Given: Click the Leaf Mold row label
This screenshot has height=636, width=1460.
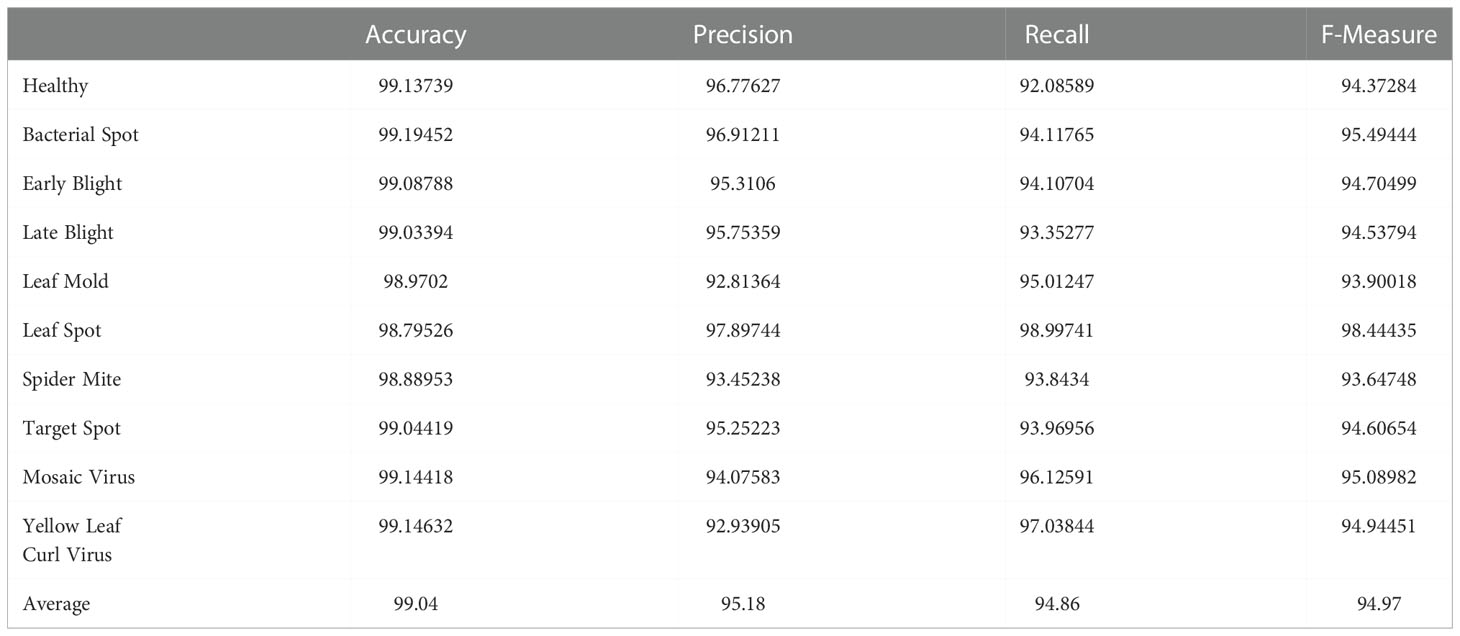Looking at the screenshot, I should click(x=65, y=282).
